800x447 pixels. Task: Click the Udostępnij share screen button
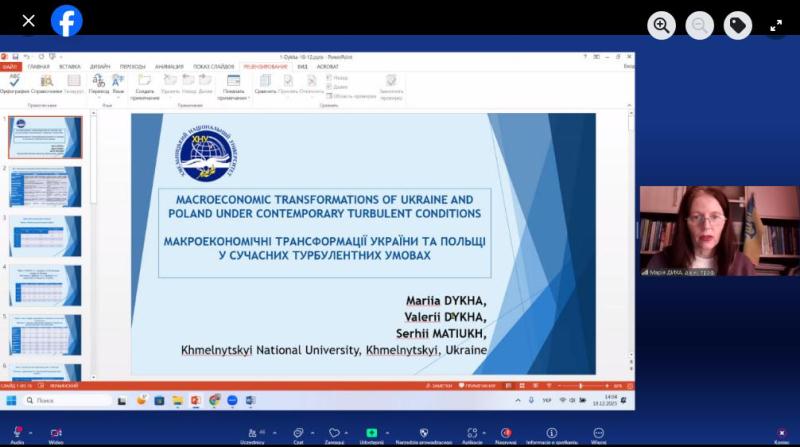pyautogui.click(x=371, y=434)
